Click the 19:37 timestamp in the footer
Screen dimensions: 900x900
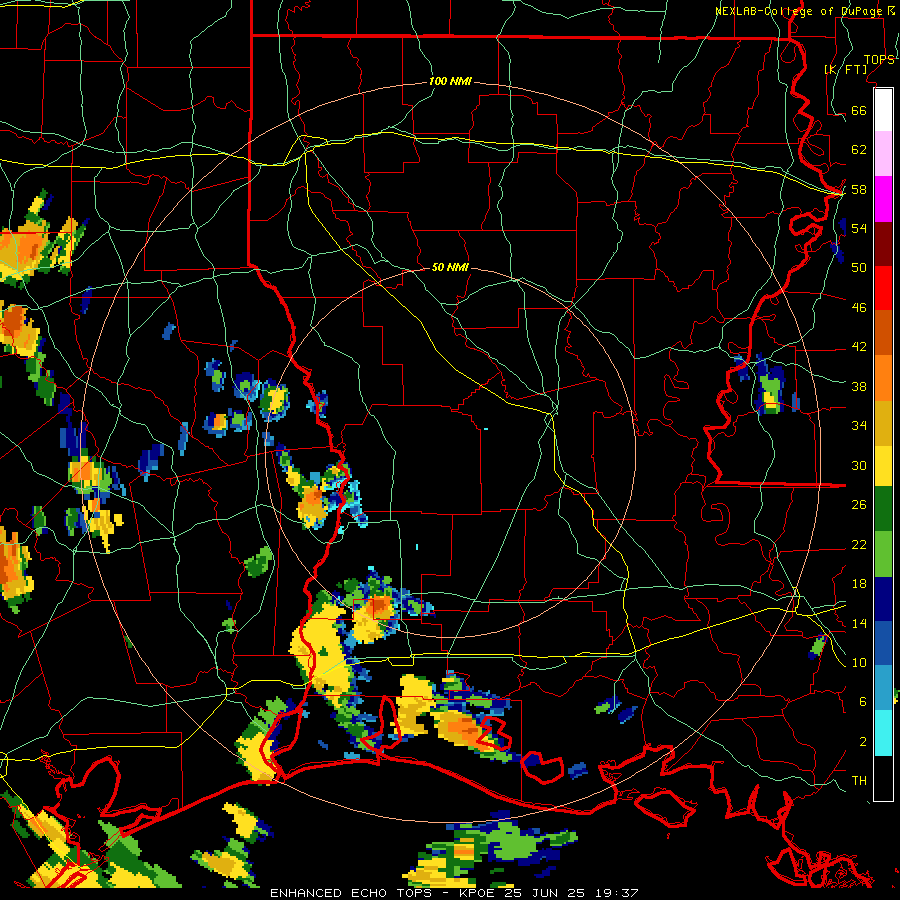pos(616,893)
